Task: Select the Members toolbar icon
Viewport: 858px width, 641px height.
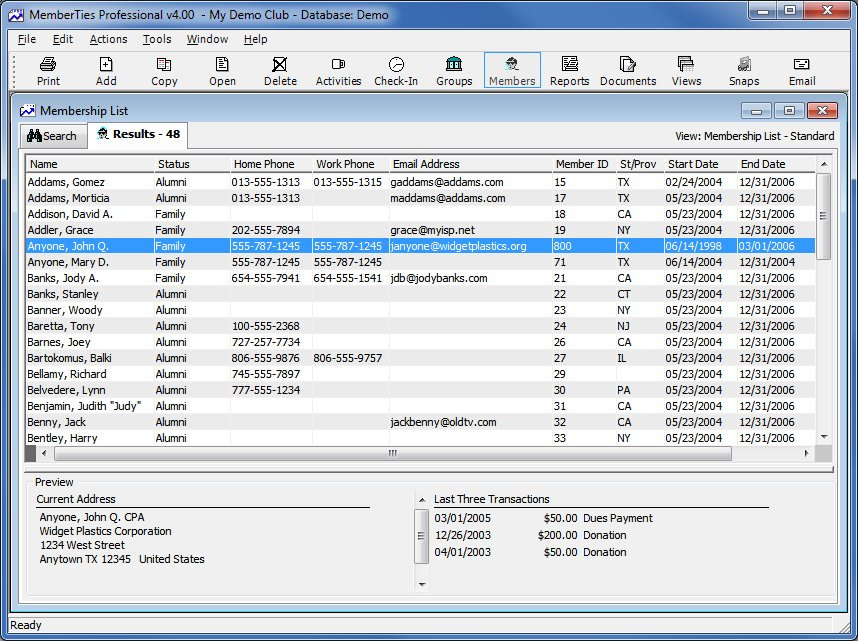Action: pos(511,69)
